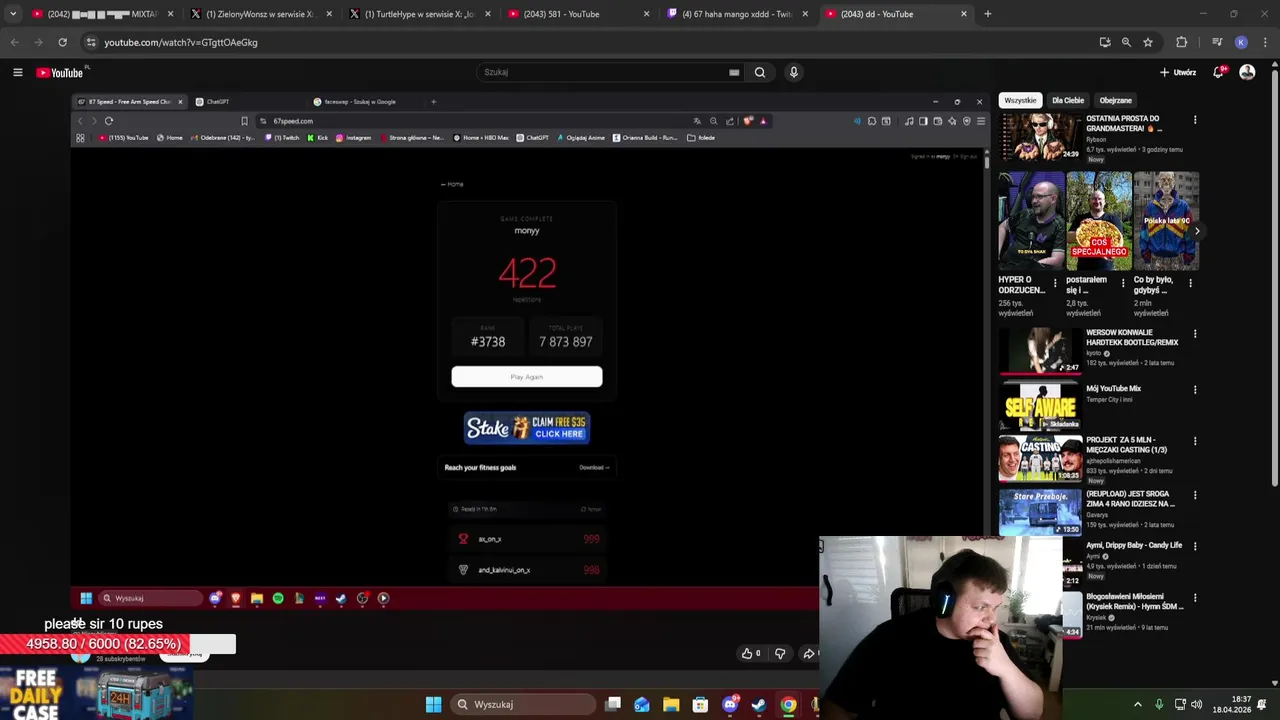Open Discord from the taskbar
The width and height of the screenshot is (1280, 720).
(730, 704)
